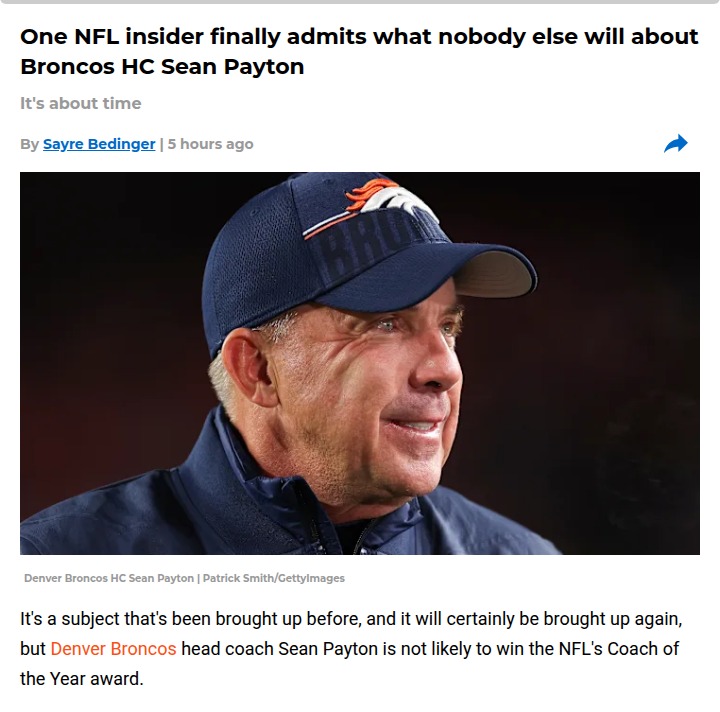Viewport: 720px width, 712px height.
Task: Follow the orange Denver Broncos link
Action: pos(113,649)
